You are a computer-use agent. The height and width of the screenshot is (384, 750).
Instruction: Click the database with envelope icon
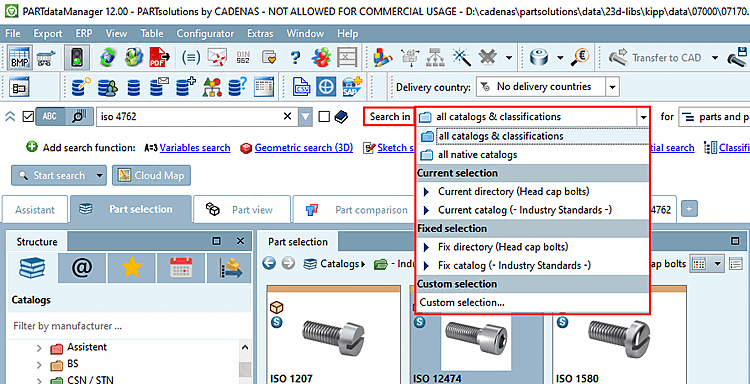click(160, 87)
